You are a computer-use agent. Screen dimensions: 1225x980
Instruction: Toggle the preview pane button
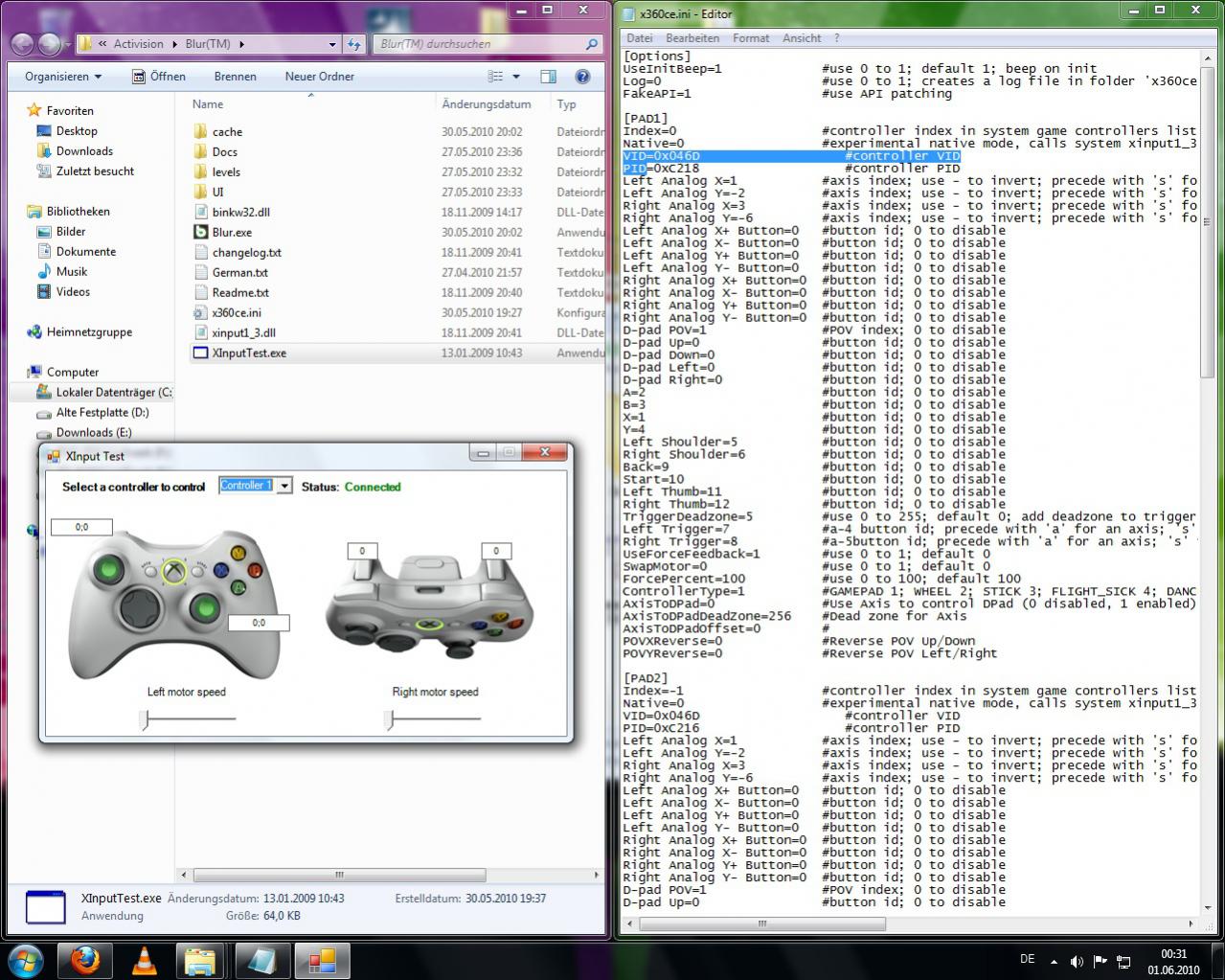[x=548, y=77]
